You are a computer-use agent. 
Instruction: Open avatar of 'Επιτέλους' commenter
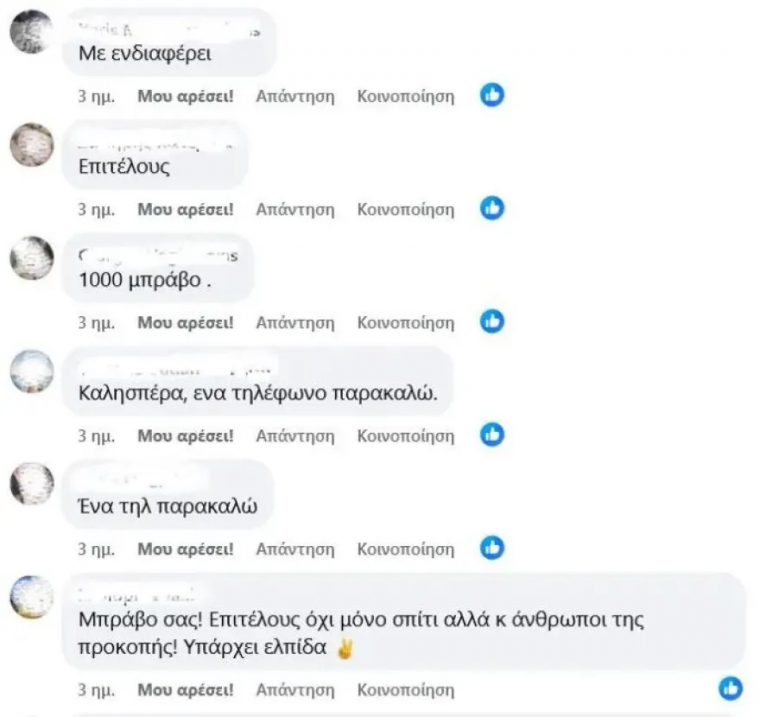coord(32,144)
